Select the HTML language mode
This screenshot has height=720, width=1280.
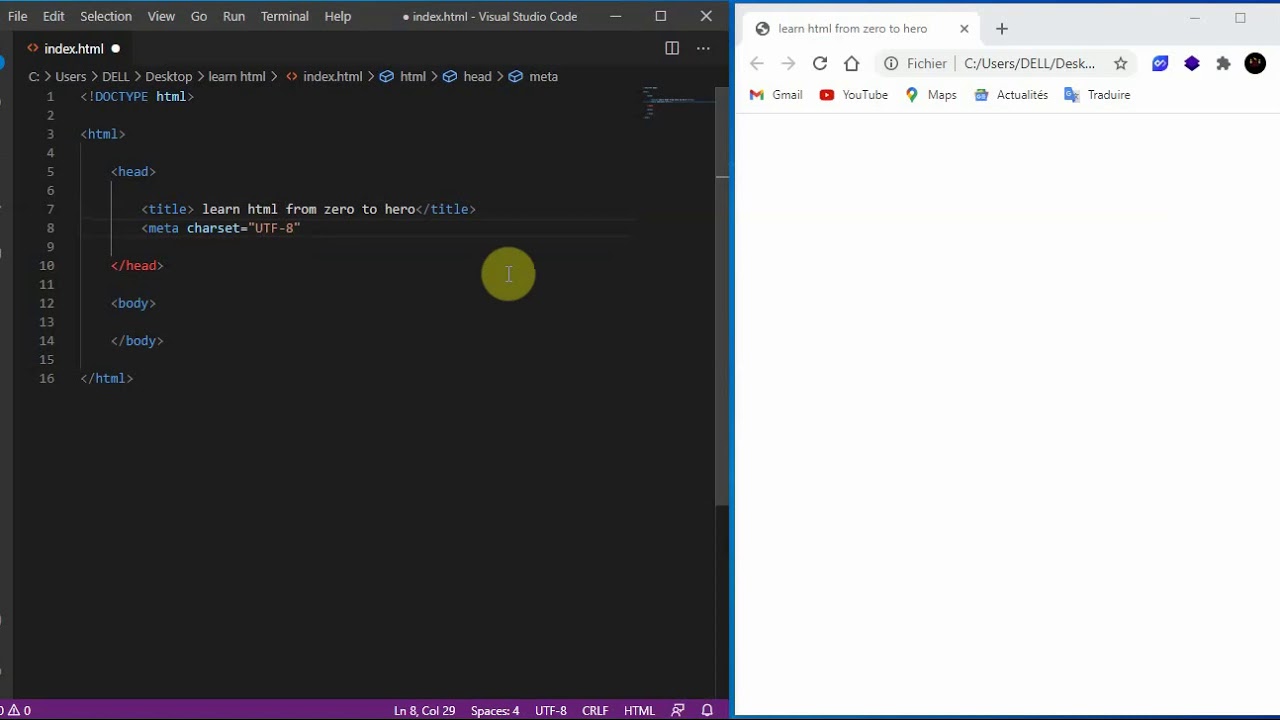(x=639, y=710)
